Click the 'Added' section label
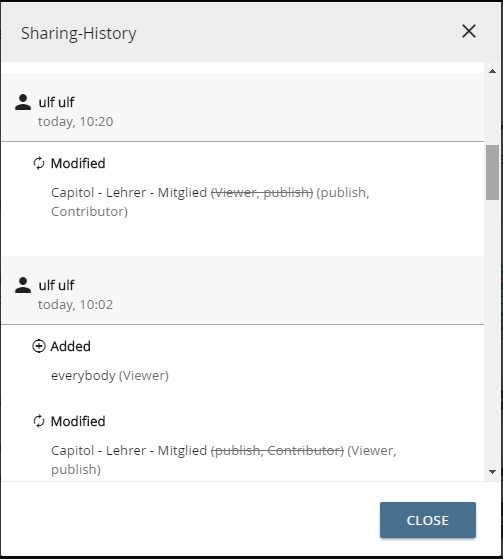Image resolution: width=503 pixels, height=559 pixels. pos(71,346)
